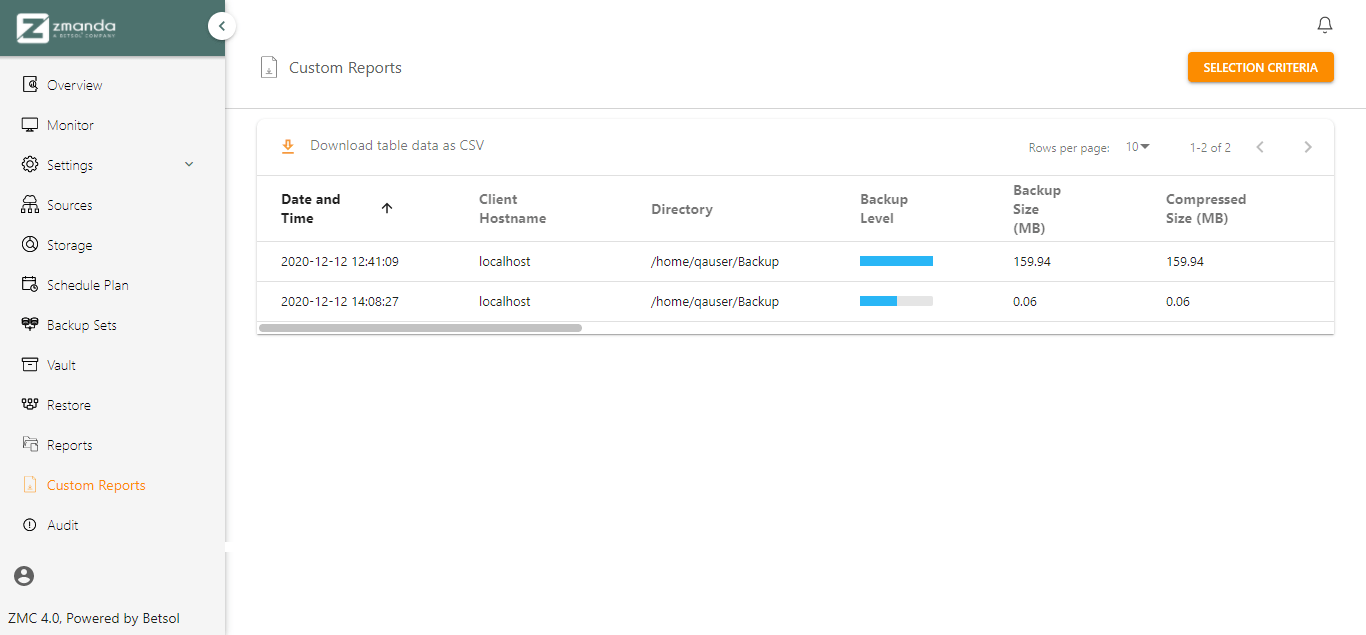This screenshot has height=635, width=1366.
Task: Click the Vault archive icon
Action: (x=30, y=365)
